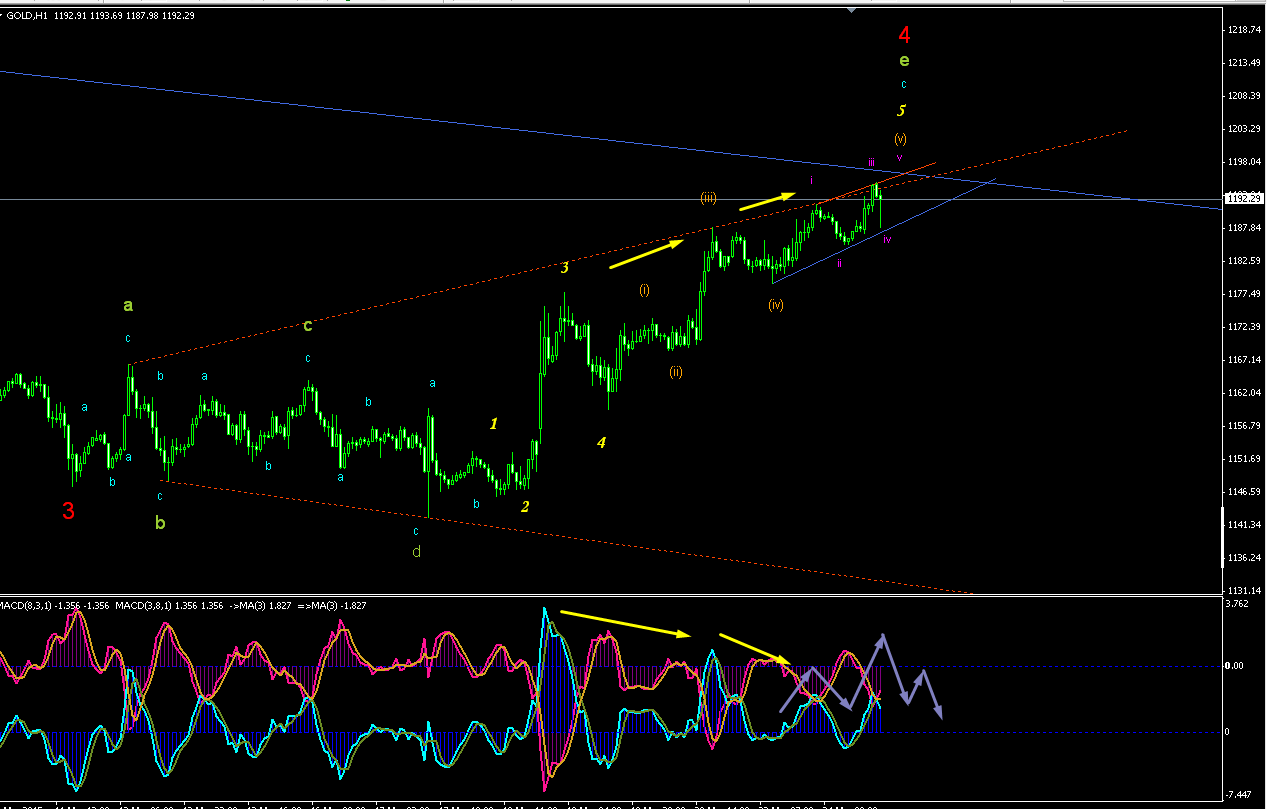
Task: Select the orange (iii) wave label
Action: 708,198
